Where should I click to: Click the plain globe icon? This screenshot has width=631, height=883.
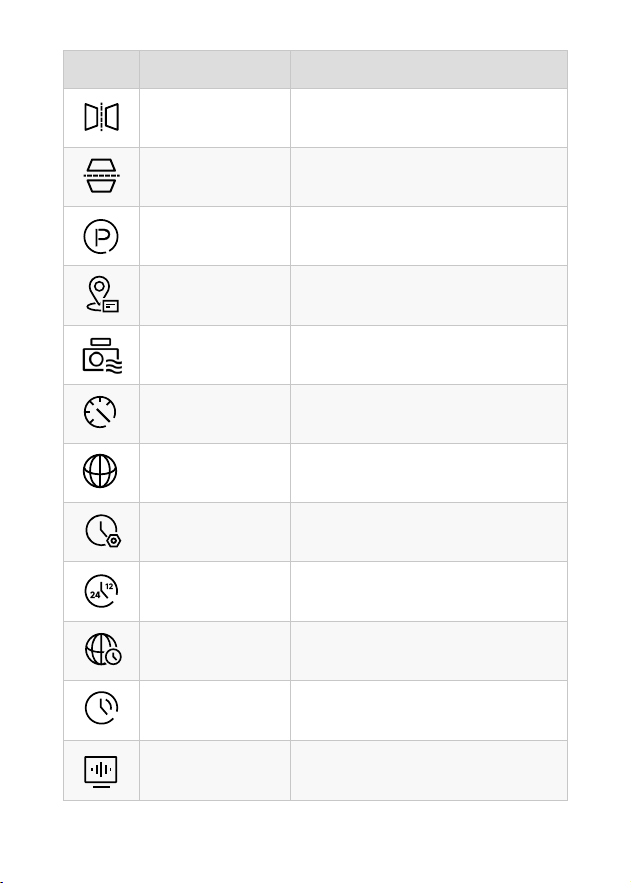point(100,471)
